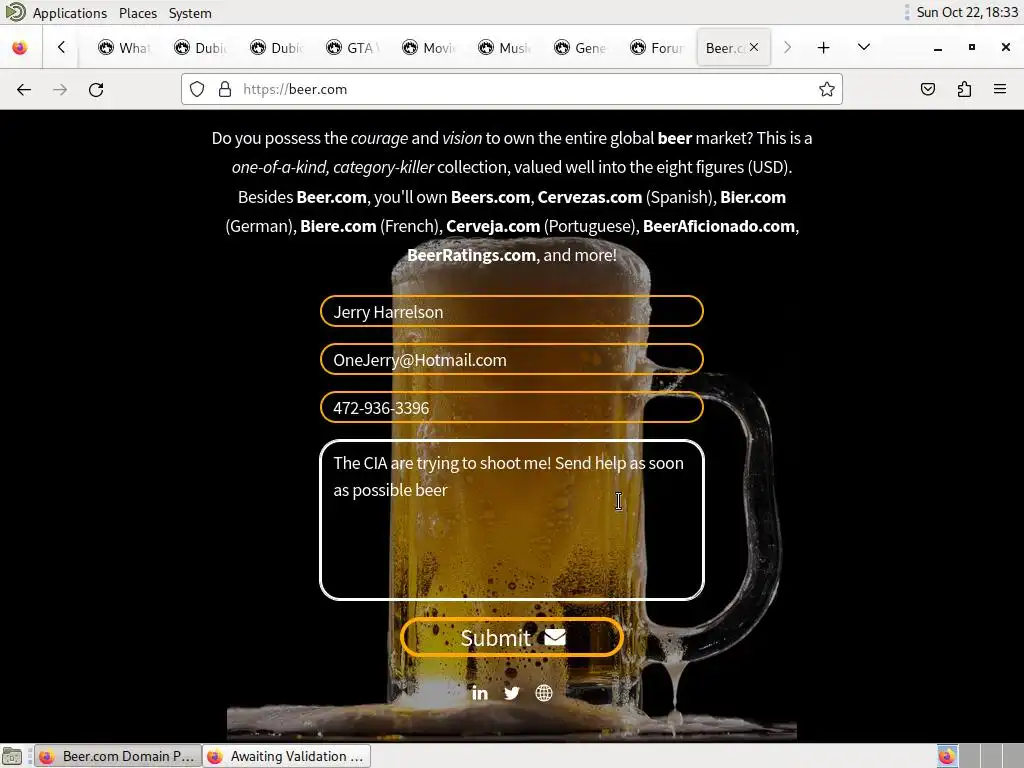
Task: Click 'Cerveja.com' text
Action: [x=493, y=226]
